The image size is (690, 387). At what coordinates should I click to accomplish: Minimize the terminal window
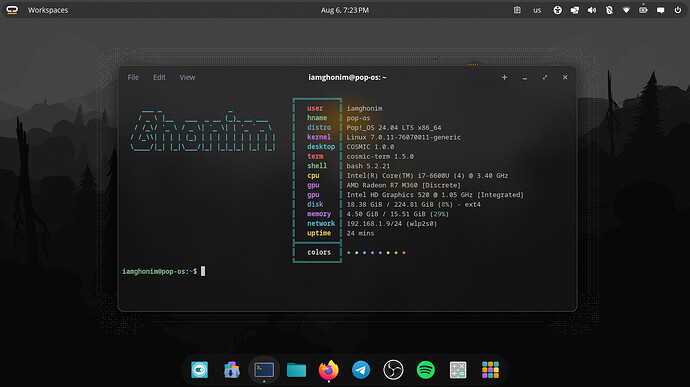click(x=525, y=77)
